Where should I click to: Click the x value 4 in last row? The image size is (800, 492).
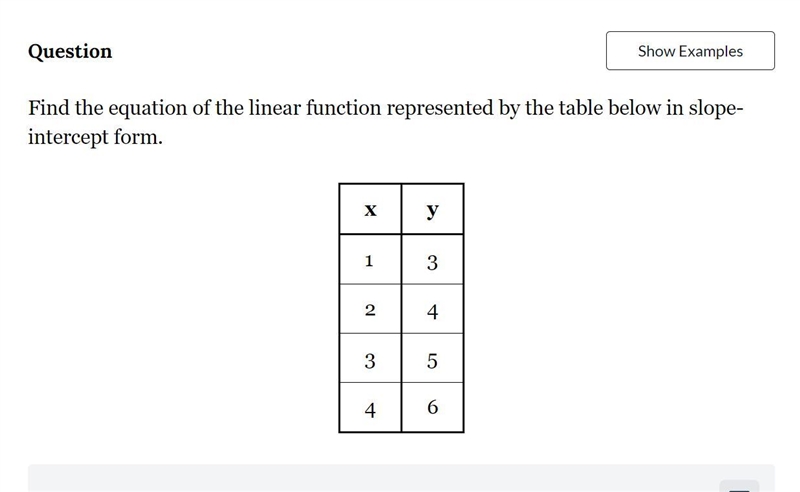pyautogui.click(x=370, y=407)
